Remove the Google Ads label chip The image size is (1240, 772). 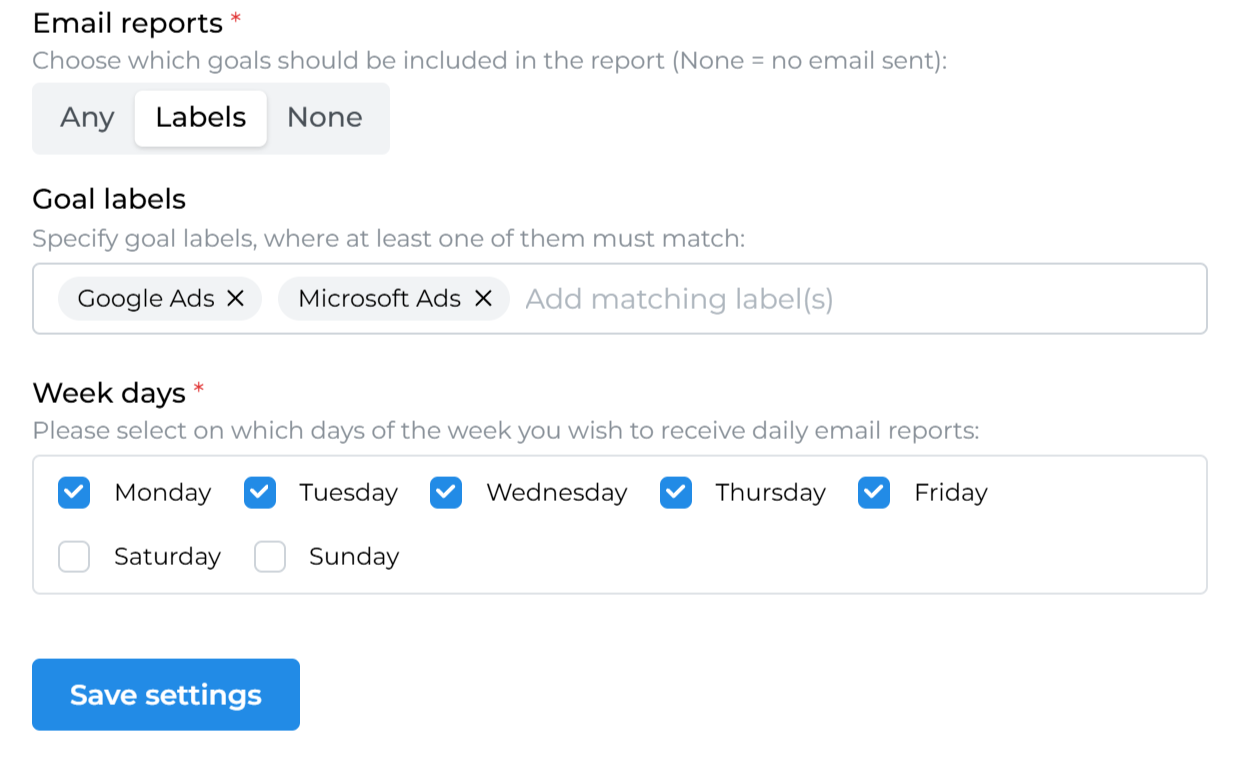(x=236, y=298)
